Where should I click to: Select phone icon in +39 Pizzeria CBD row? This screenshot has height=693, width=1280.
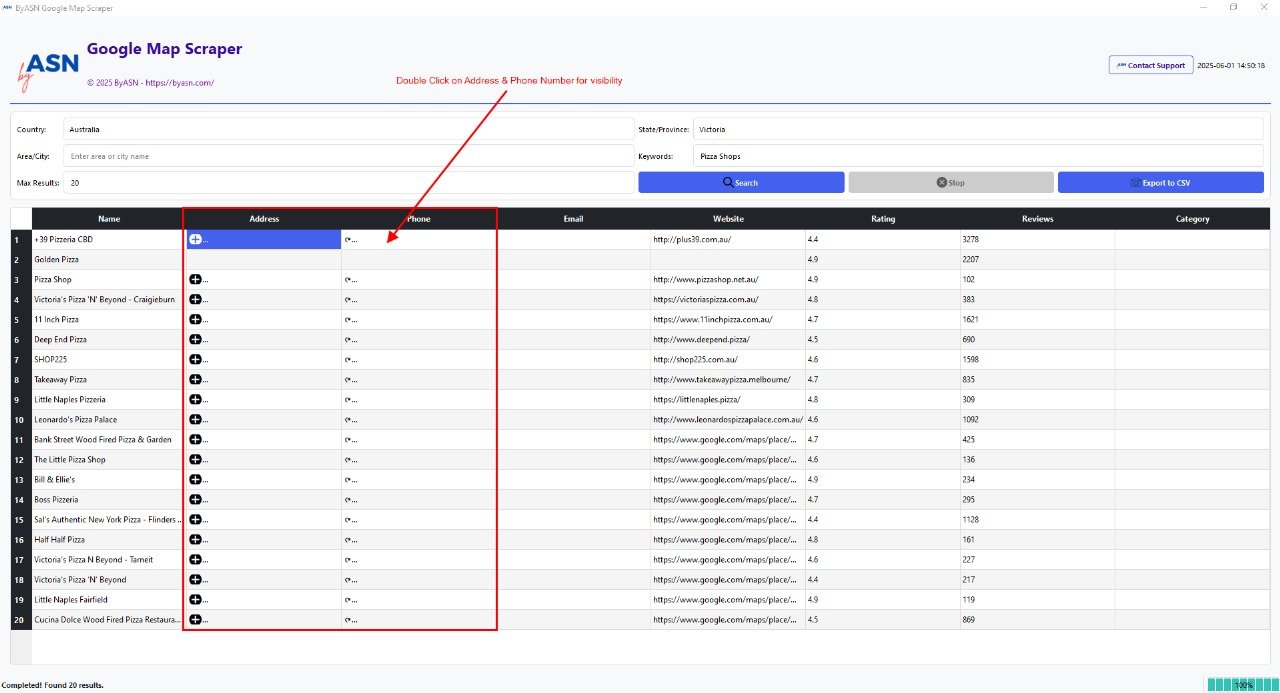tap(348, 240)
